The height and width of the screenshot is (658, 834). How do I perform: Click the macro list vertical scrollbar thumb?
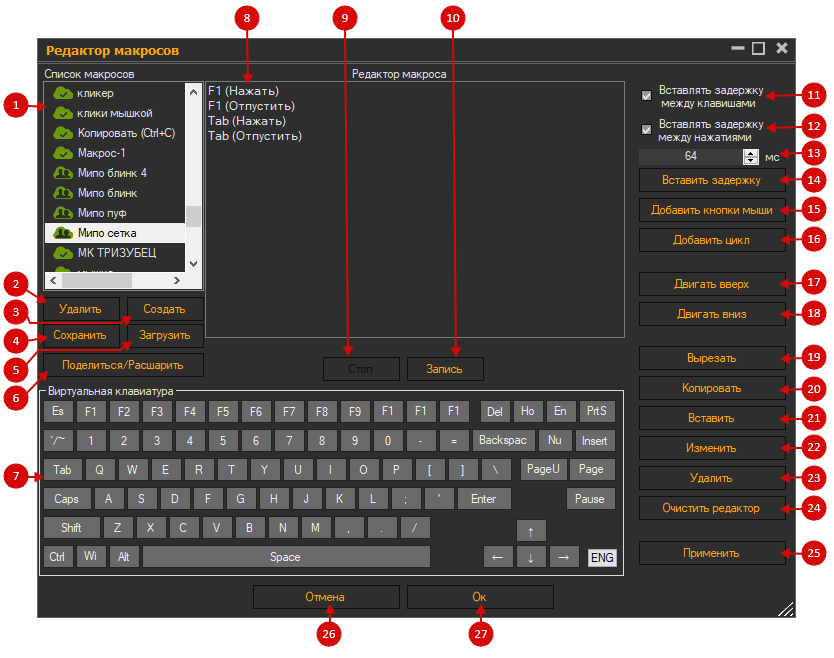point(193,216)
